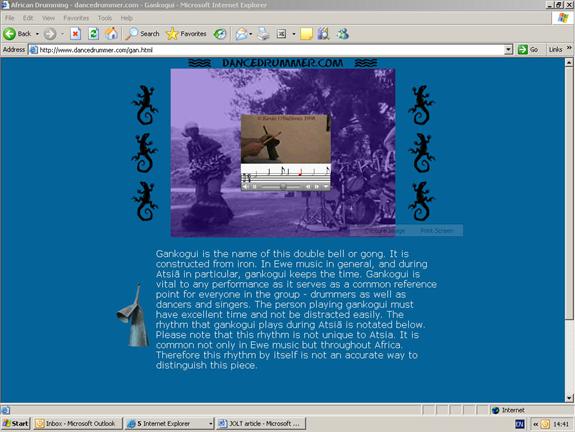Click the Outlook tray icon near clock
The width and height of the screenshot is (575, 432).
tap(545, 424)
